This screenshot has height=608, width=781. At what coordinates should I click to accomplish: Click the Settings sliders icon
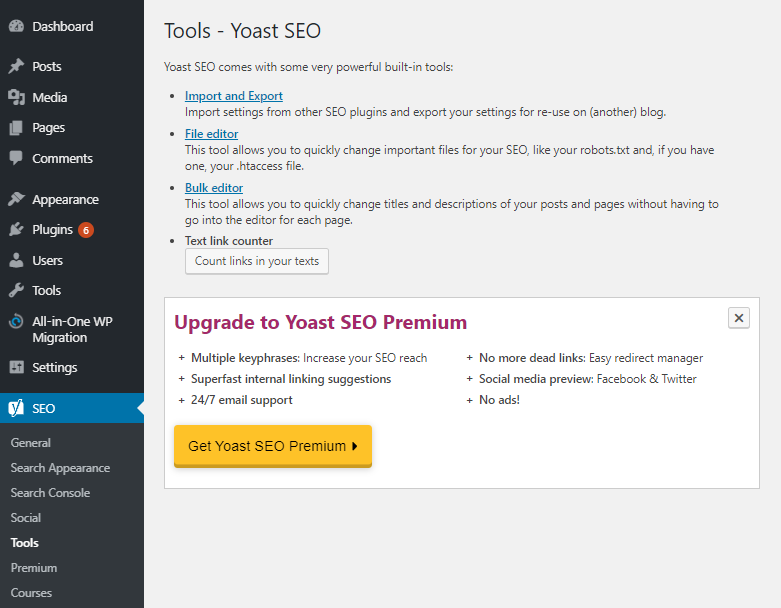(x=16, y=367)
